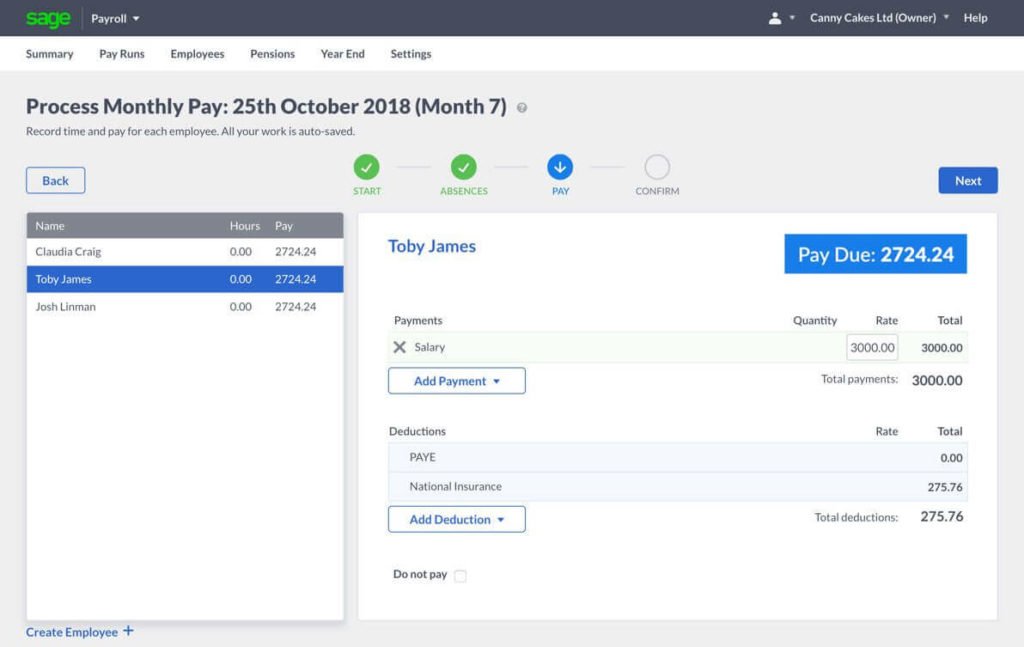Click the Back button

[x=56, y=180]
